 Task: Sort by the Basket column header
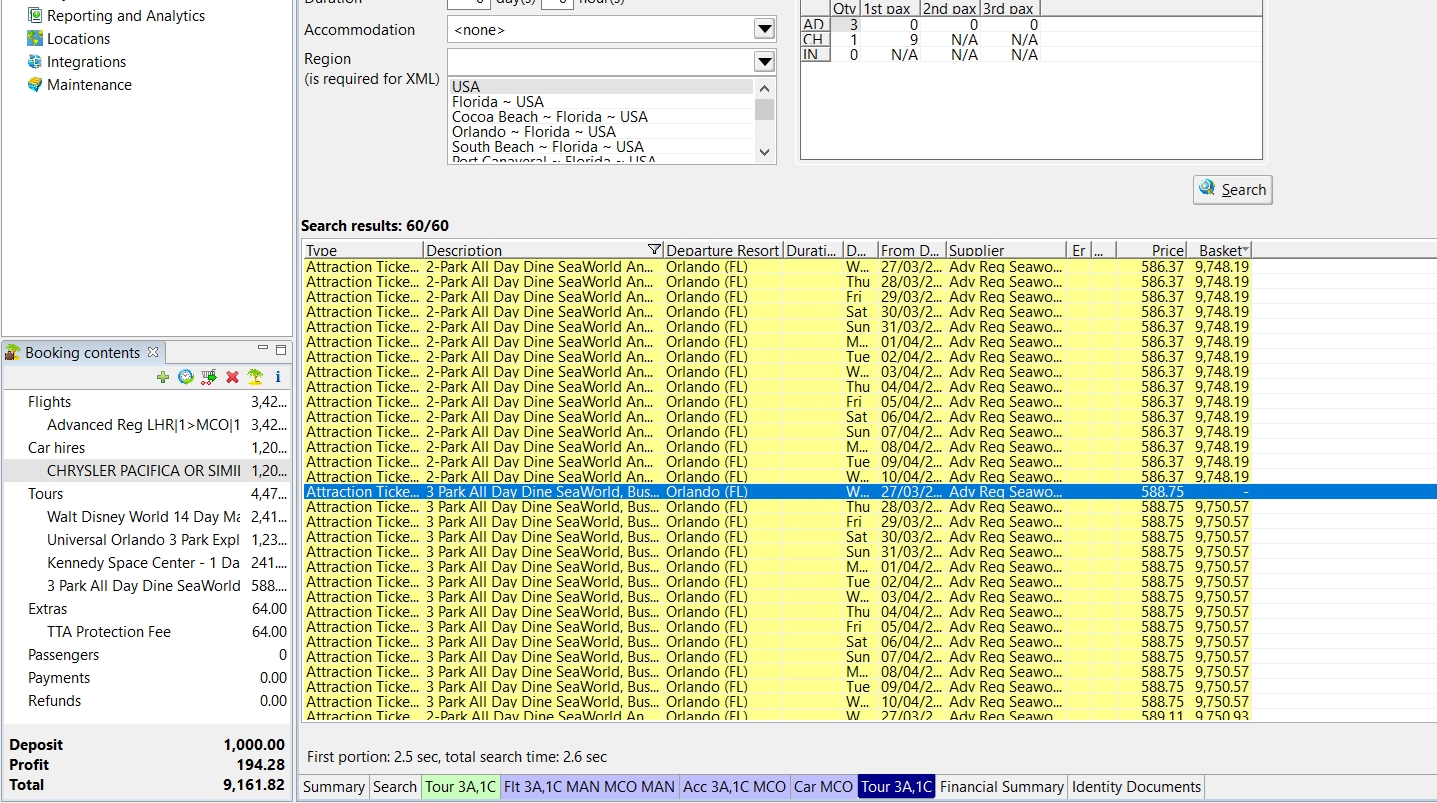[1220, 250]
